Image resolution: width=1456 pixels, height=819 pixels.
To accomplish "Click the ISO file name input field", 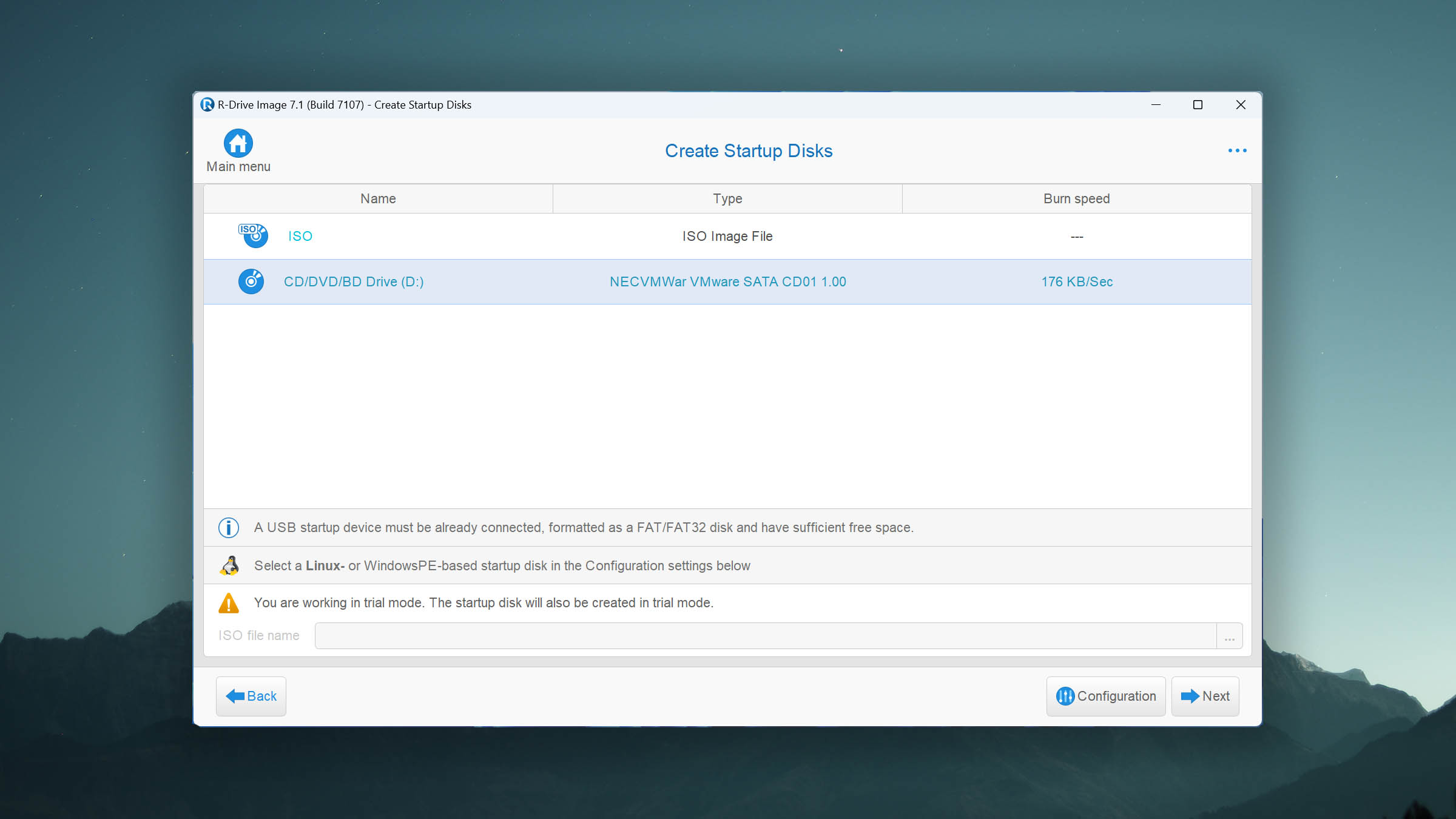I will [x=766, y=636].
